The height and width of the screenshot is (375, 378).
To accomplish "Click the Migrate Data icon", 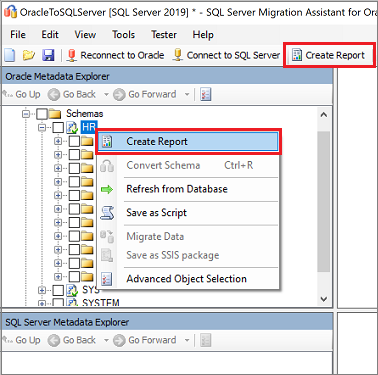I will [x=107, y=236].
